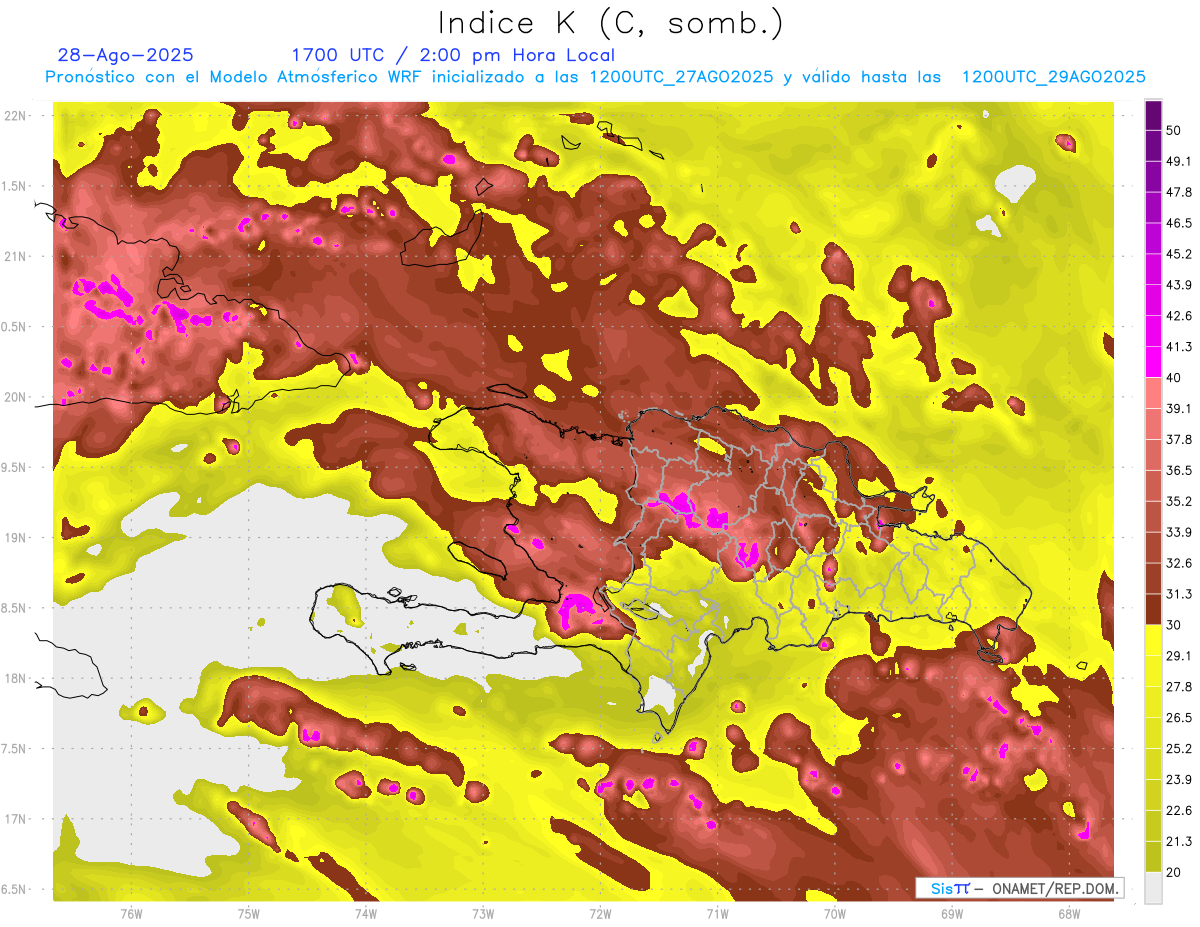This screenshot has height=927, width=1200.
Task: Click the '72W' longitude label
Action: [x=600, y=914]
